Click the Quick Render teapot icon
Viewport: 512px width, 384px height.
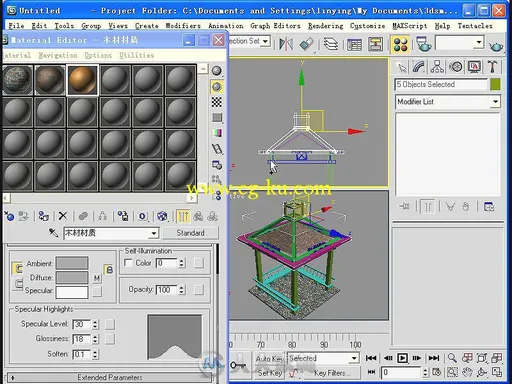(496, 46)
